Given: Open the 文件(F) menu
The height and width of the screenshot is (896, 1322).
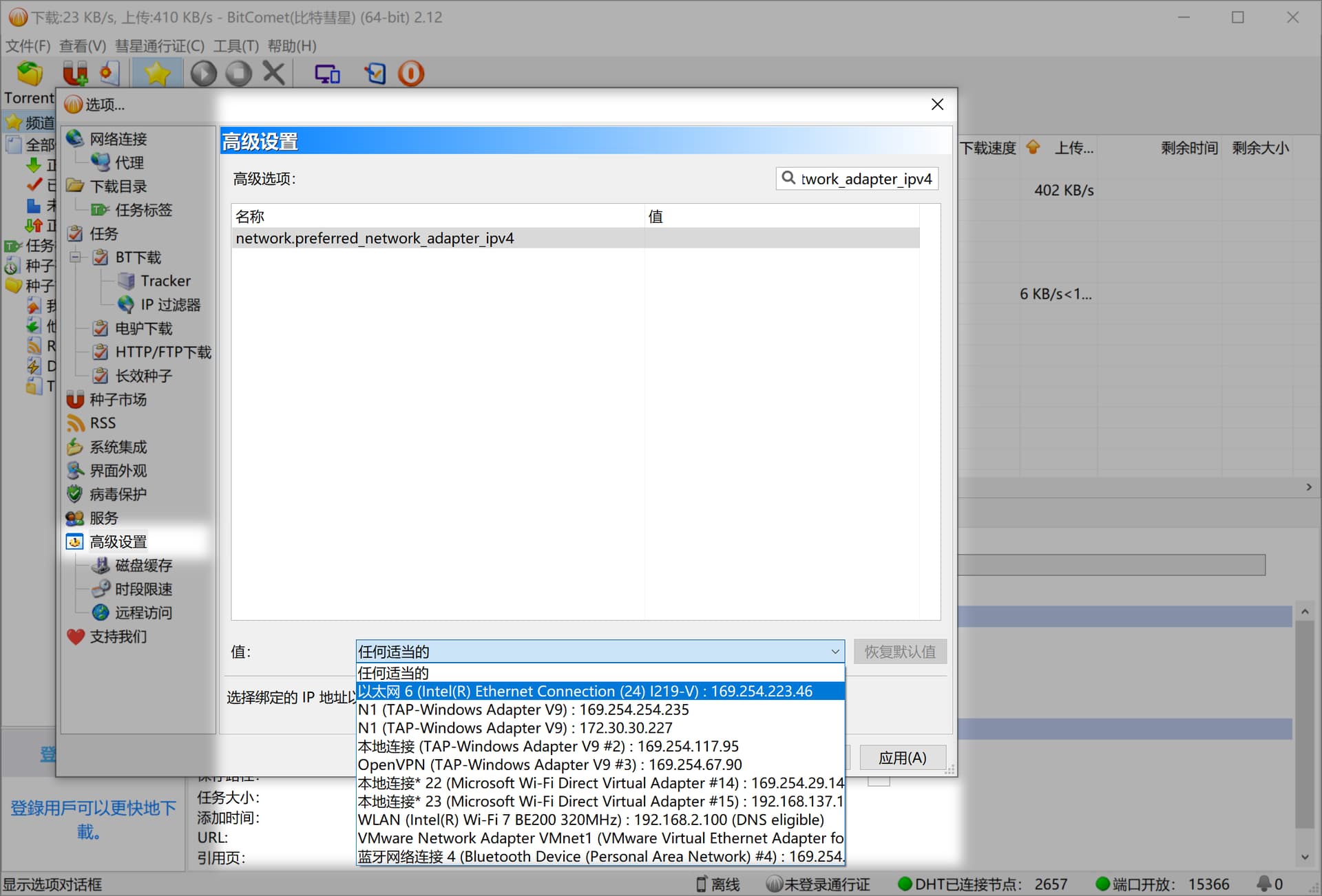Looking at the screenshot, I should (x=28, y=46).
